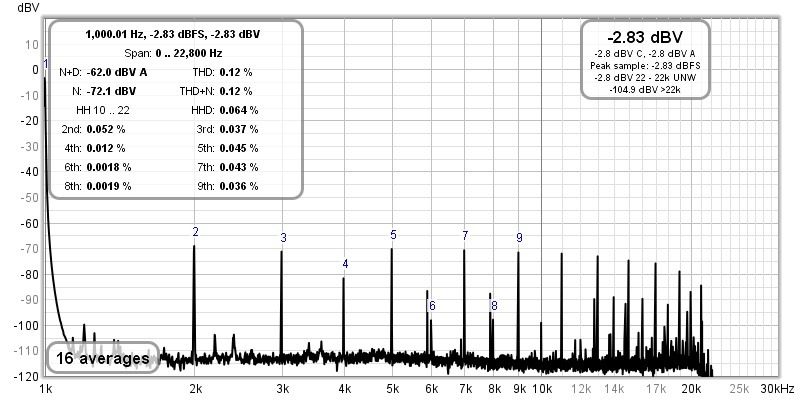Screen dimensions: 800x400
Task: Click the N: -72.1 dBV noise value
Action: [111, 91]
